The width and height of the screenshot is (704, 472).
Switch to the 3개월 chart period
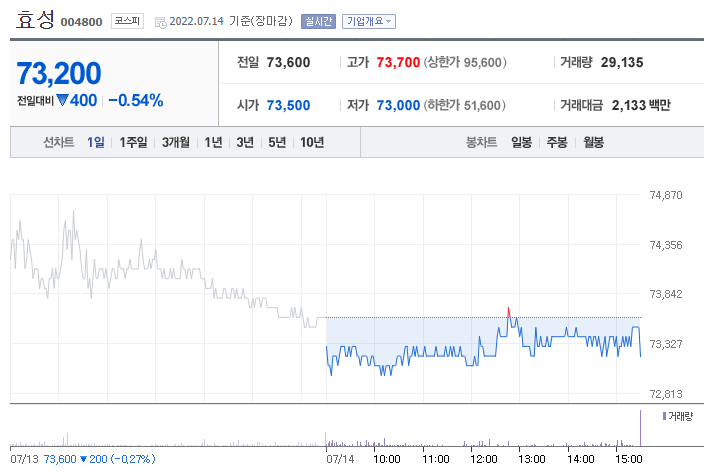[x=176, y=142]
